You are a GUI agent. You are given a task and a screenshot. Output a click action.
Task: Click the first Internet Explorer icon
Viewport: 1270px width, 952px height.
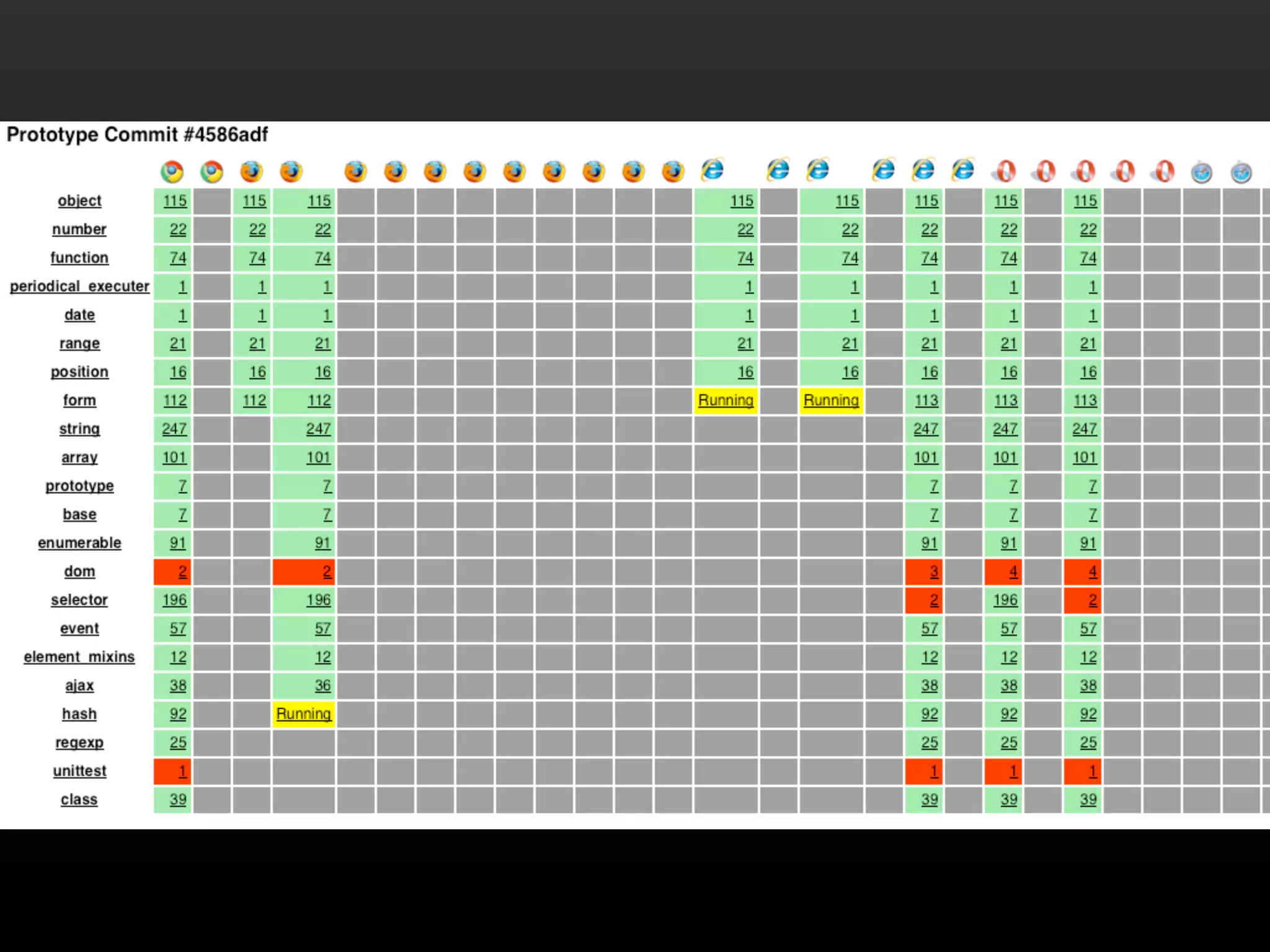(x=713, y=169)
